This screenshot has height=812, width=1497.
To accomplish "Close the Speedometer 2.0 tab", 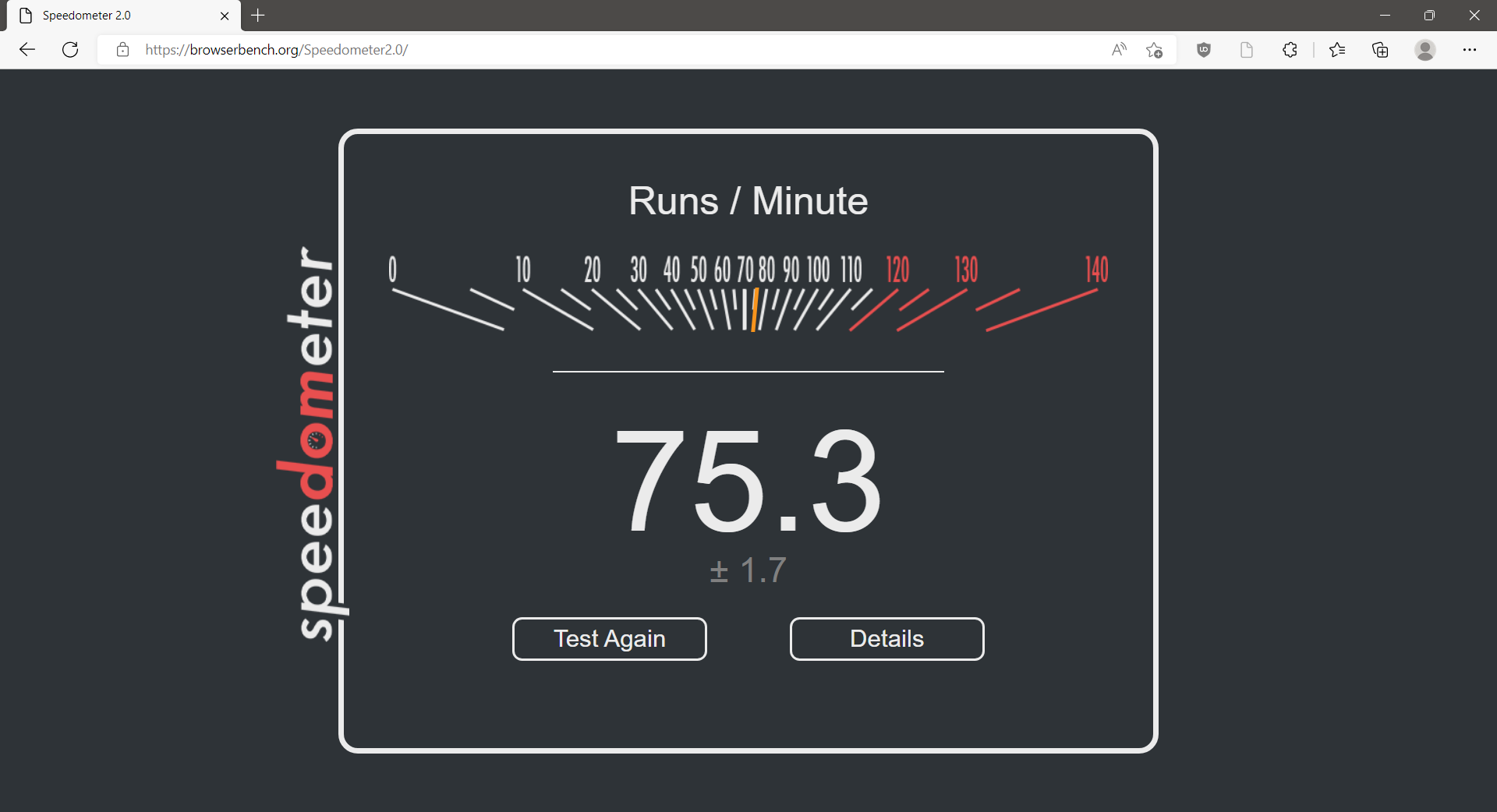I will pos(225,16).
